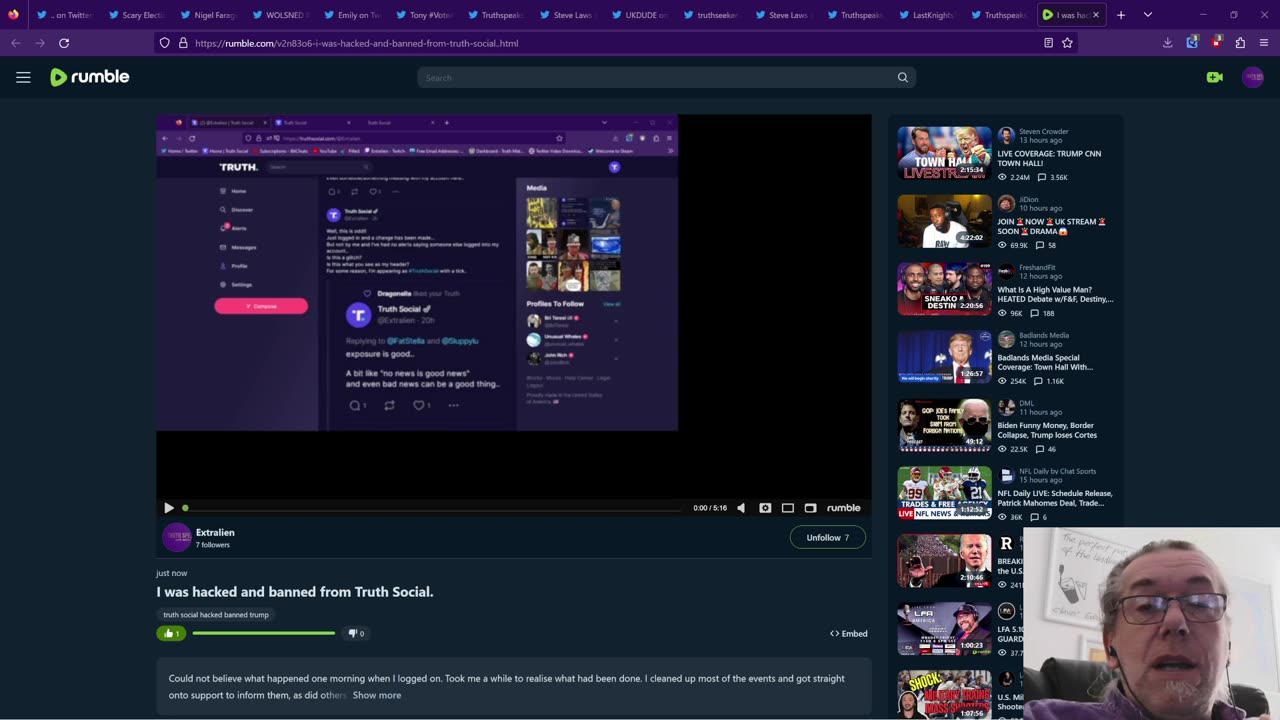This screenshot has height=720, width=1280.
Task: Open the Firefox application menu
Action: coord(1264,43)
